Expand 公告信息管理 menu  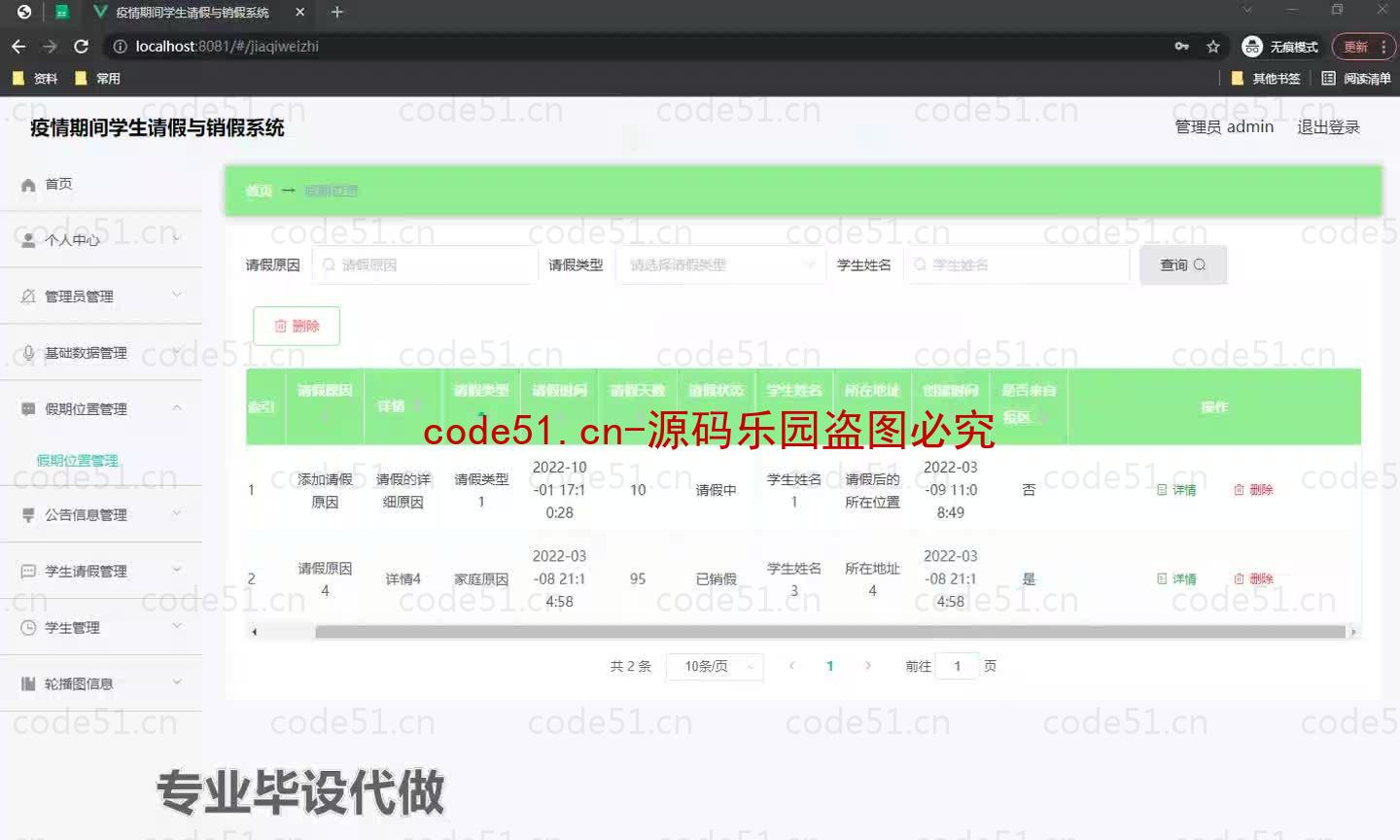(101, 514)
